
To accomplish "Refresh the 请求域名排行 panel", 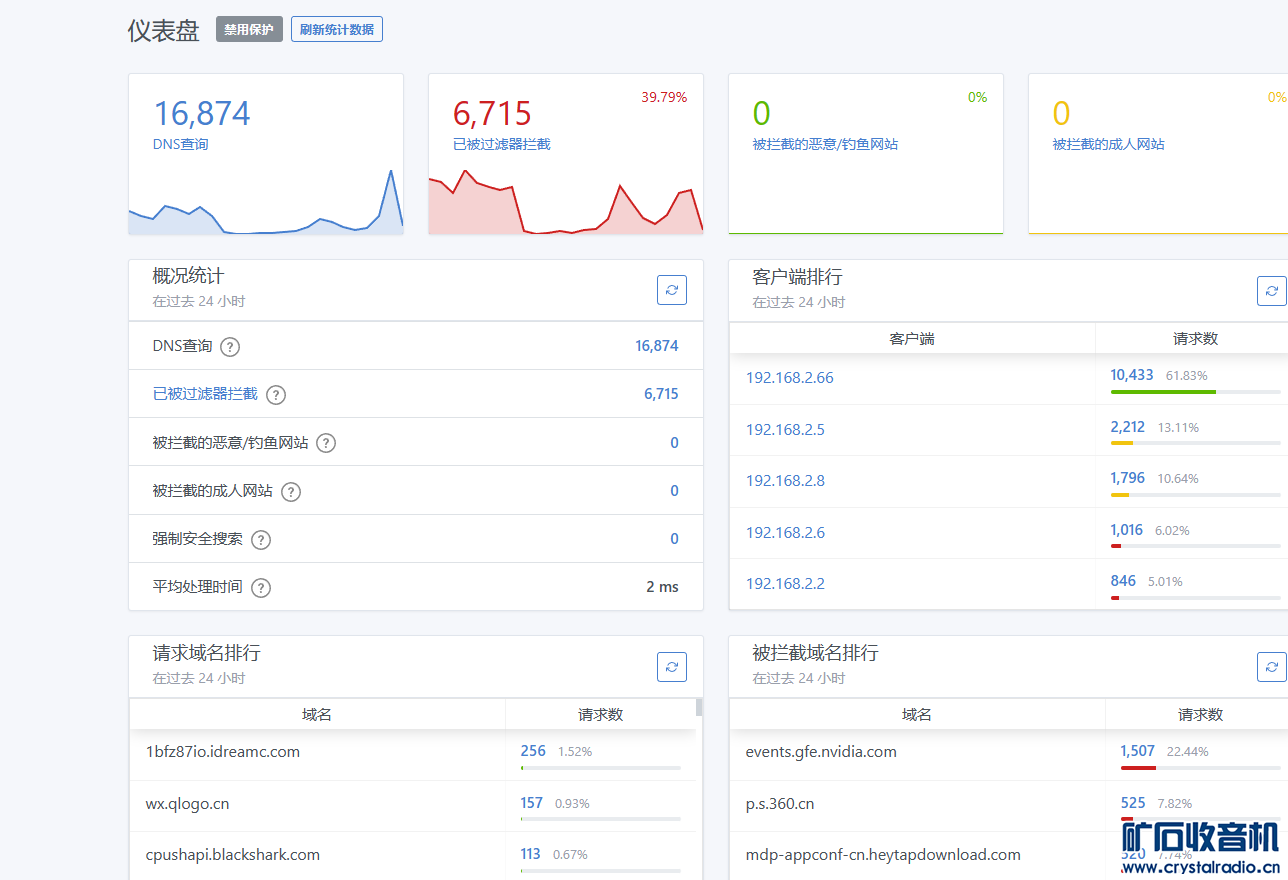I will (672, 666).
